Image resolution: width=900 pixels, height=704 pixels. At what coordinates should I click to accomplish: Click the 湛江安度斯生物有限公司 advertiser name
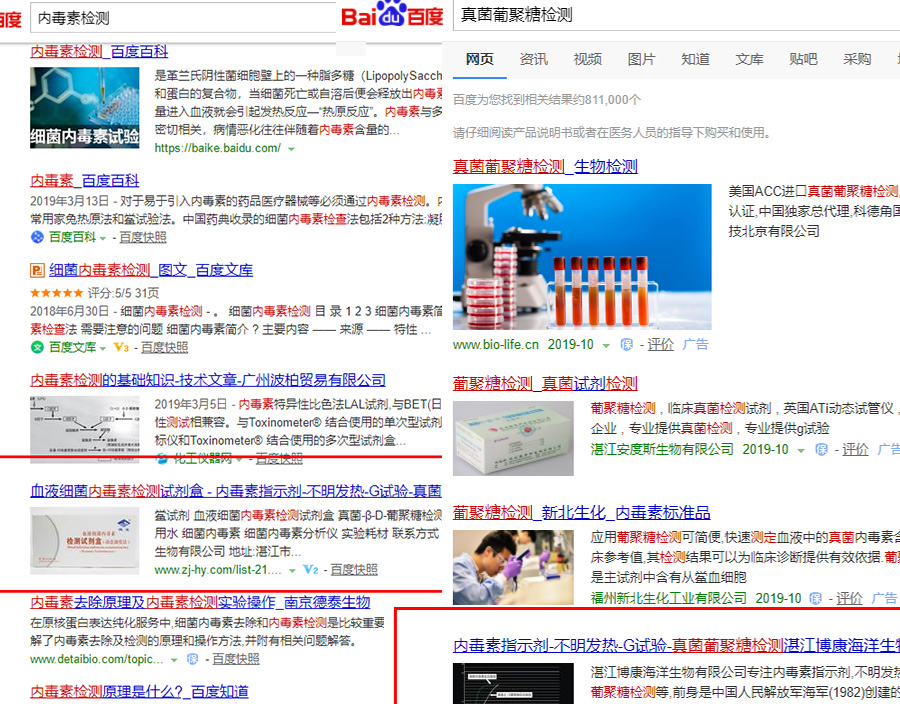pos(662,449)
